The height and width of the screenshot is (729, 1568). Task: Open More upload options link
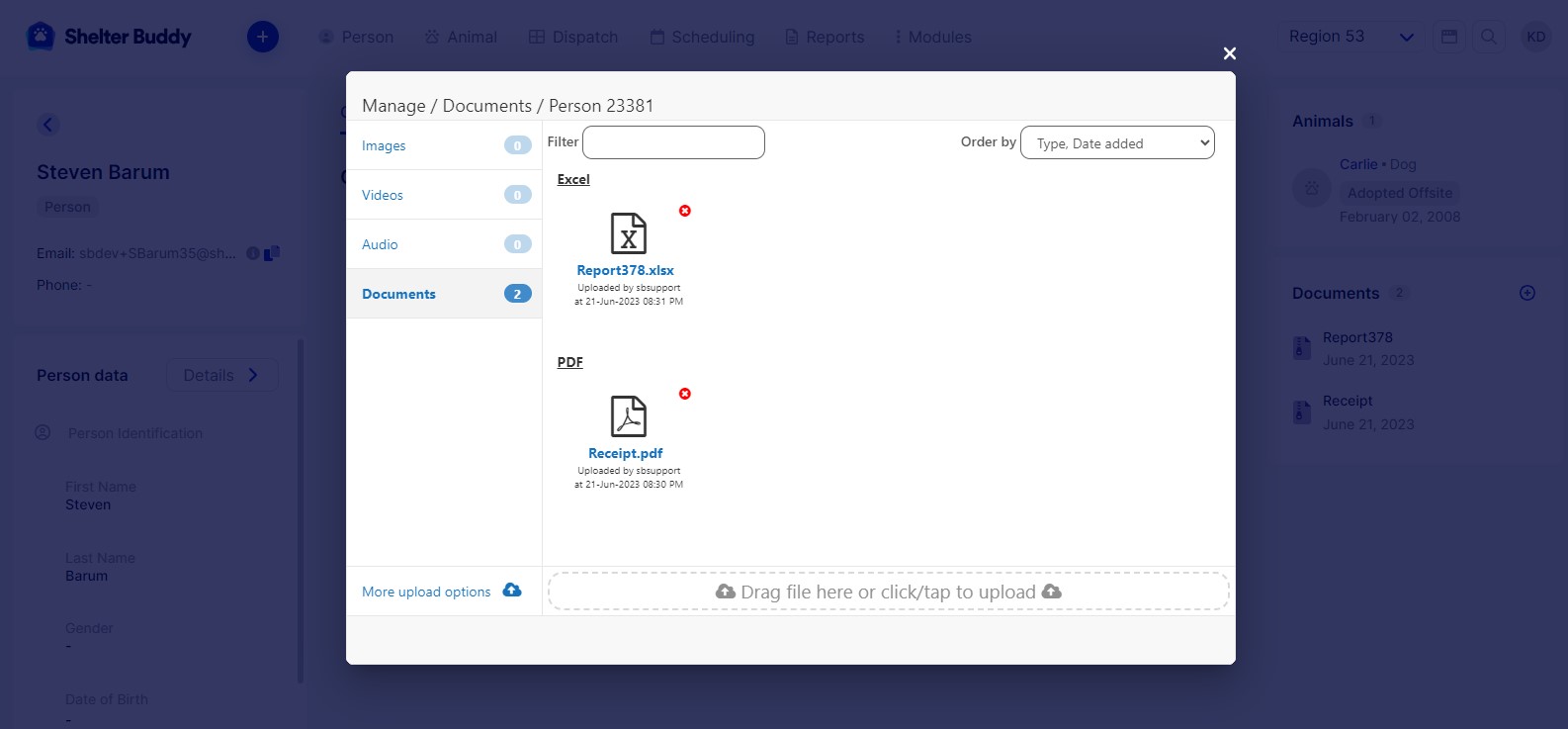[426, 592]
